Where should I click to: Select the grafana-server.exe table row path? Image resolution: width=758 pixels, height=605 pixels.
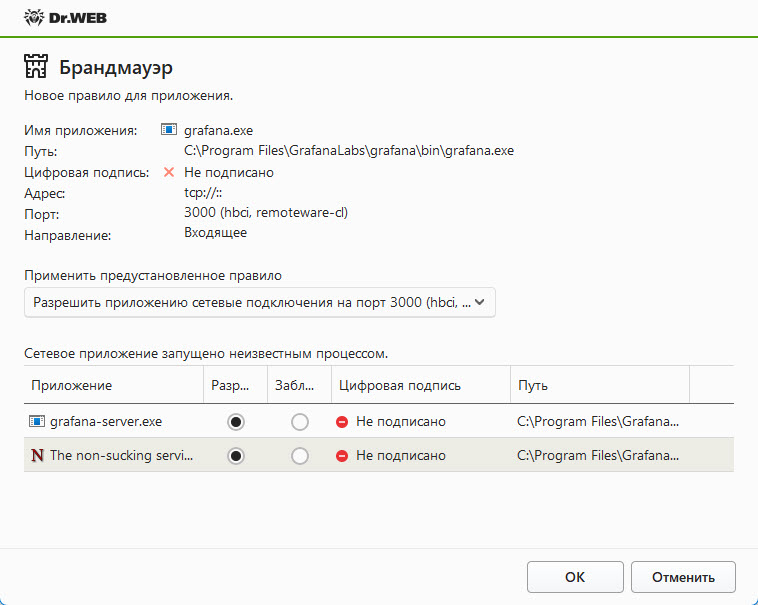(x=597, y=422)
